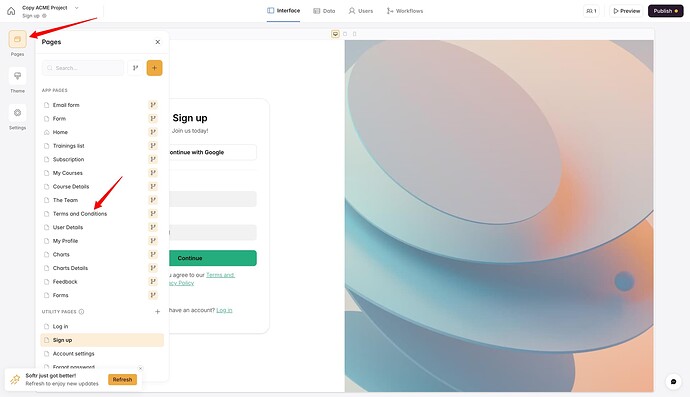Image resolution: width=690 pixels, height=397 pixels.
Task: Open Subscription page
Action: pyautogui.click(x=68, y=159)
